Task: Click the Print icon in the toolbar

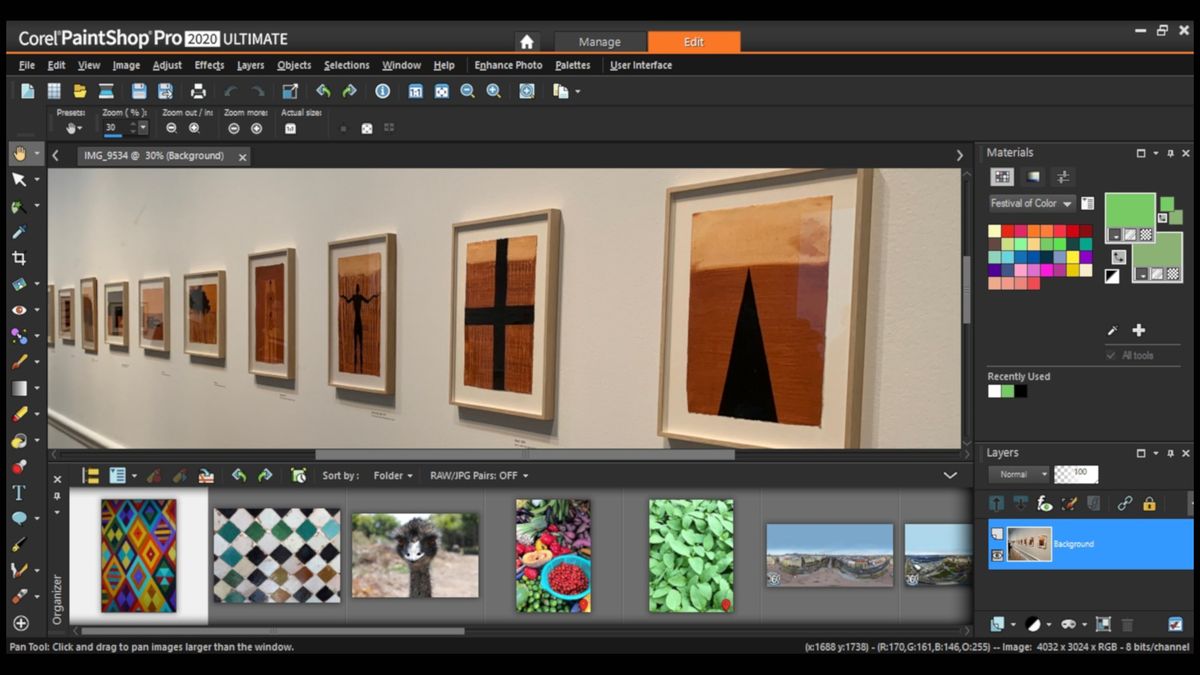Action: point(199,91)
